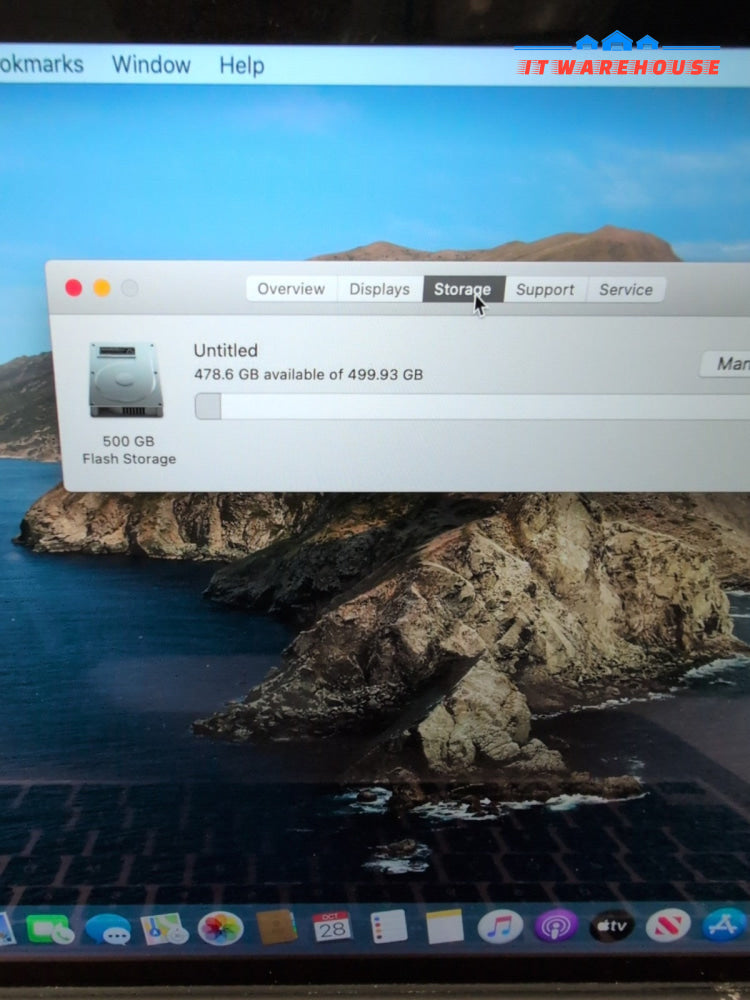This screenshot has height=1000, width=750.
Task: Click the 'Flash Storage' label
Action: click(129, 459)
